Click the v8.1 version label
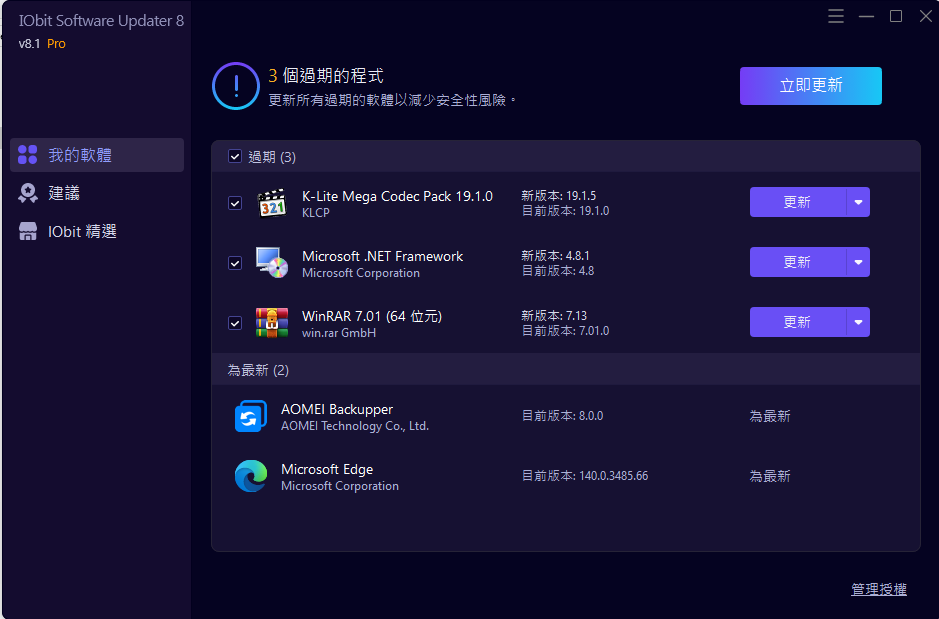Viewport: 939px width, 619px height. coord(29,44)
